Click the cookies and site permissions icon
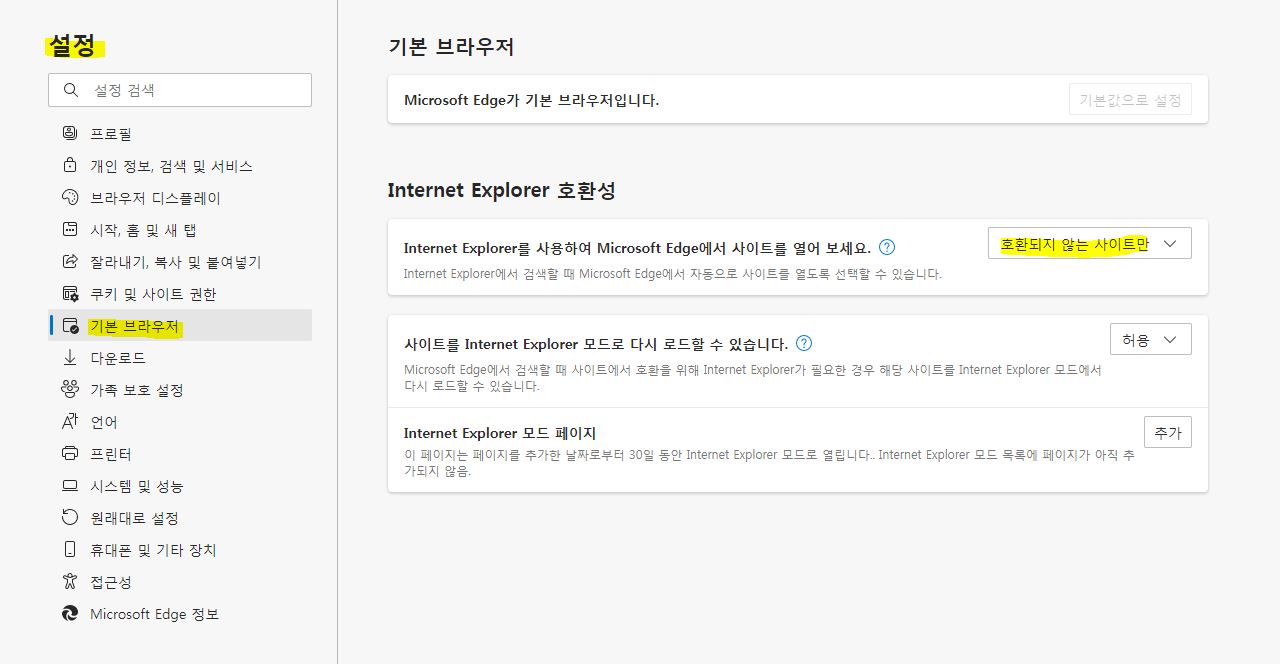Screen dimensions: 1280x664 pos(70,294)
